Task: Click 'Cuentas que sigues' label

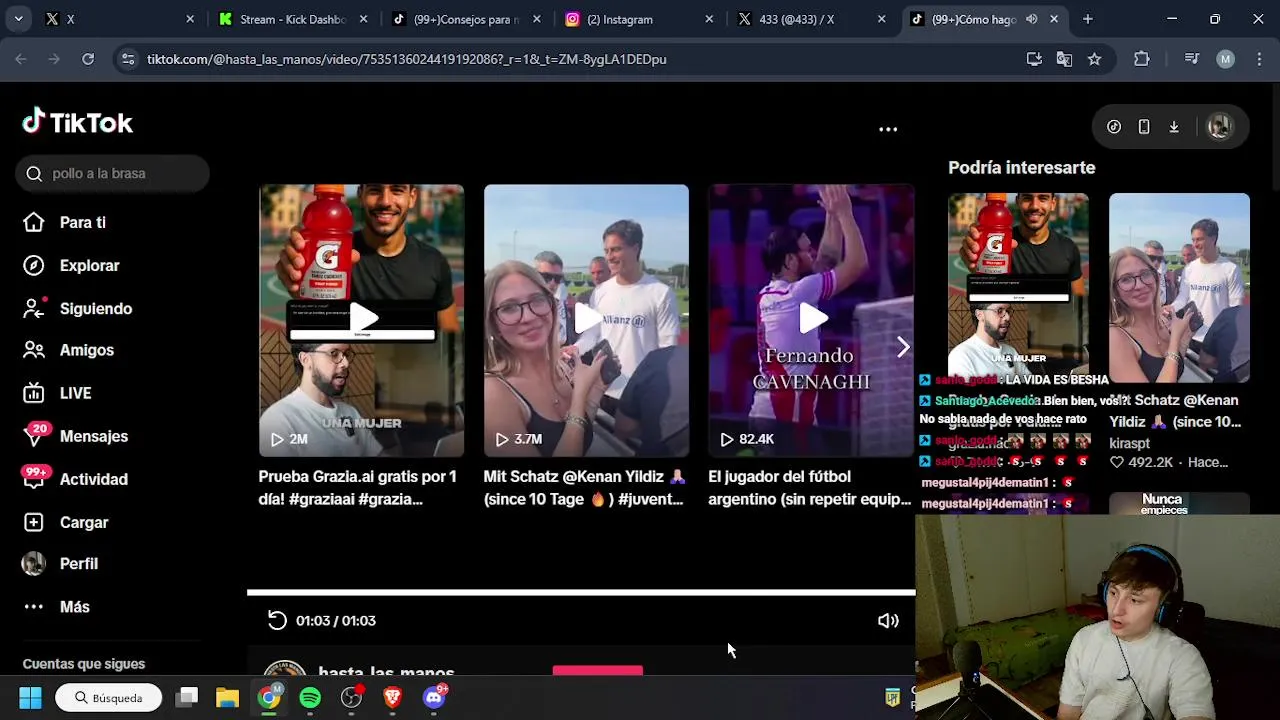Action: (84, 664)
